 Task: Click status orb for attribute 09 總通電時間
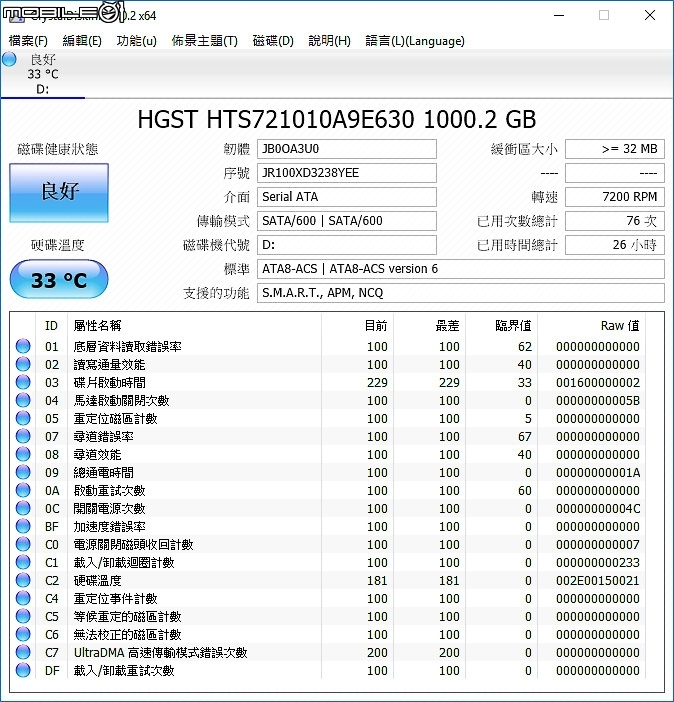(23, 472)
